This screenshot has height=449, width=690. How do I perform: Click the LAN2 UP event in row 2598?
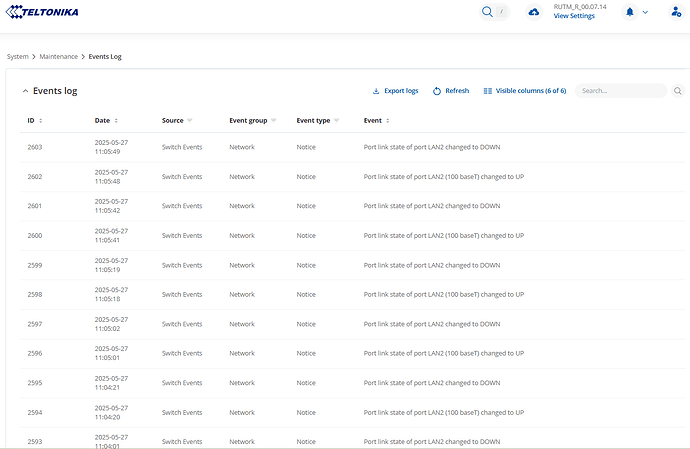tap(444, 294)
